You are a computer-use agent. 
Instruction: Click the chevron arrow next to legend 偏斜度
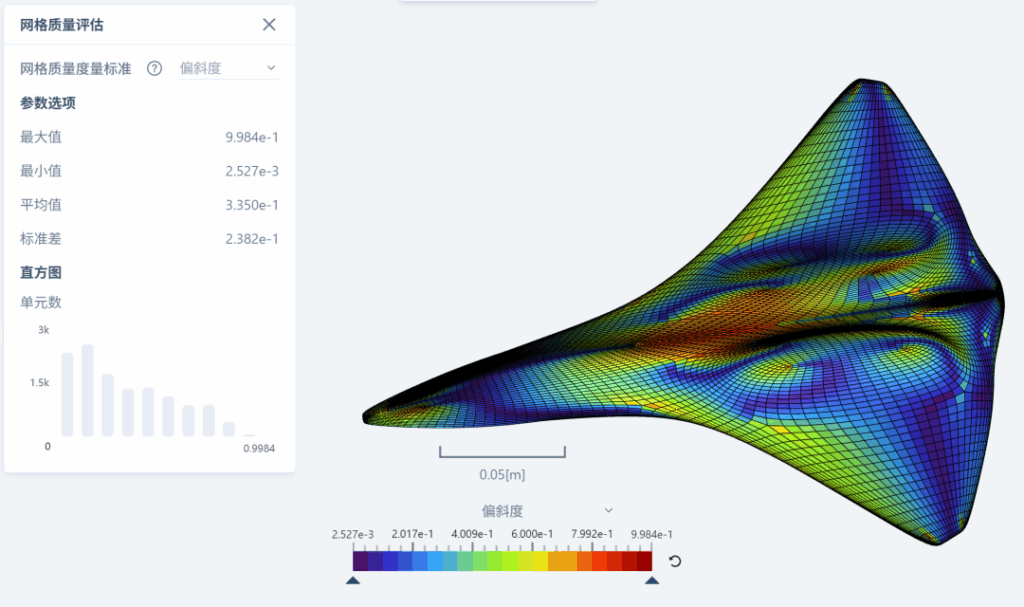[x=608, y=511]
